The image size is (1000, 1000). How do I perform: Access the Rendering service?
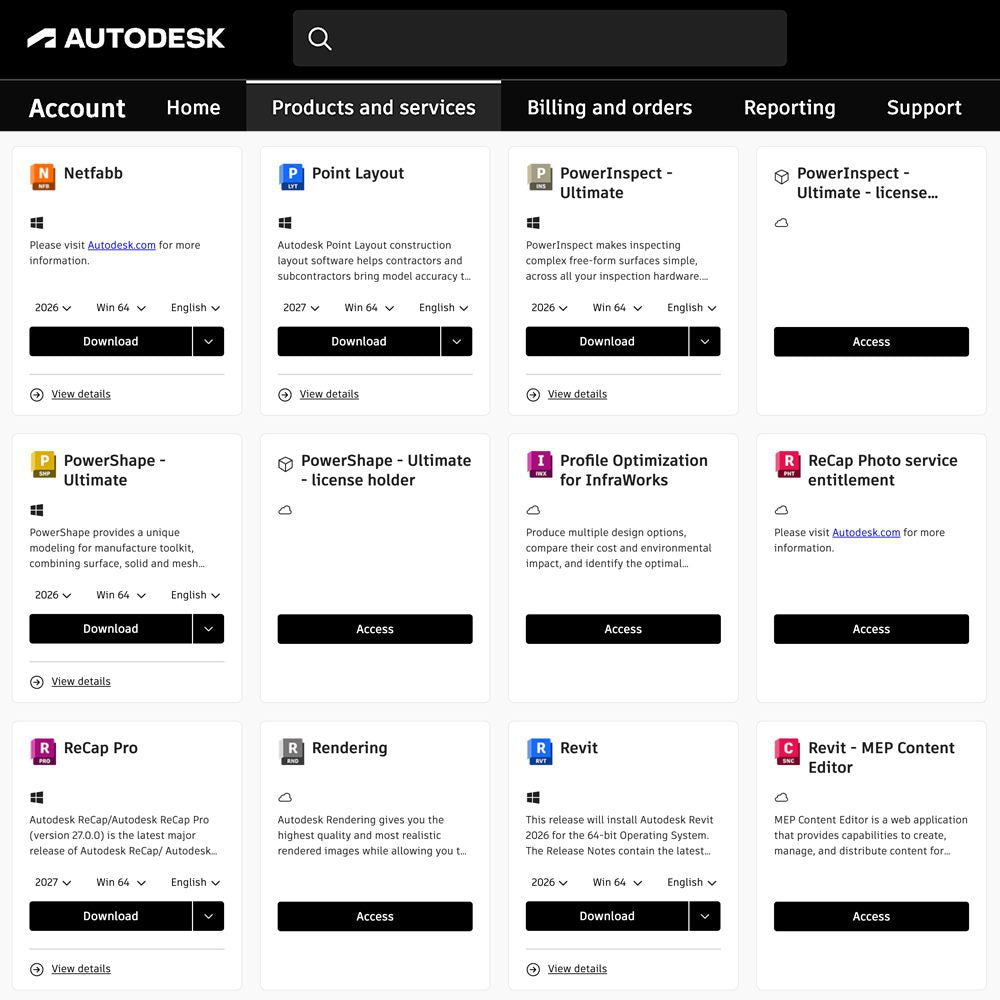tap(375, 916)
